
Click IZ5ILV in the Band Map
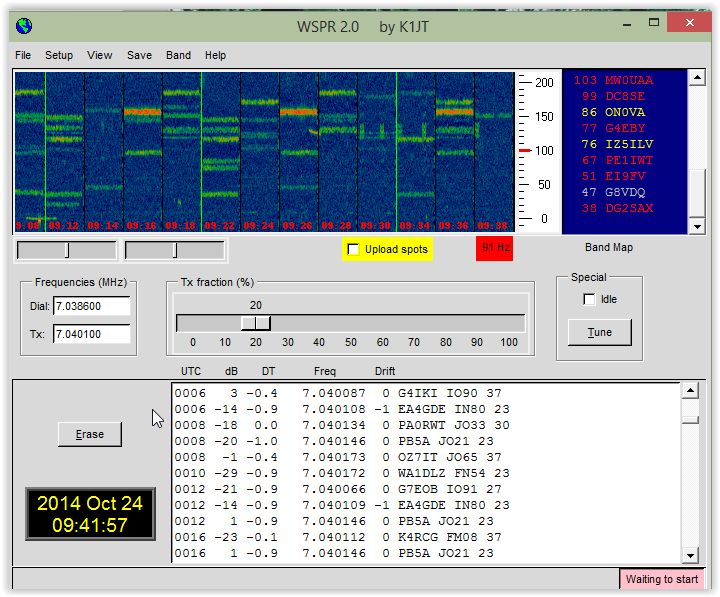click(x=629, y=144)
